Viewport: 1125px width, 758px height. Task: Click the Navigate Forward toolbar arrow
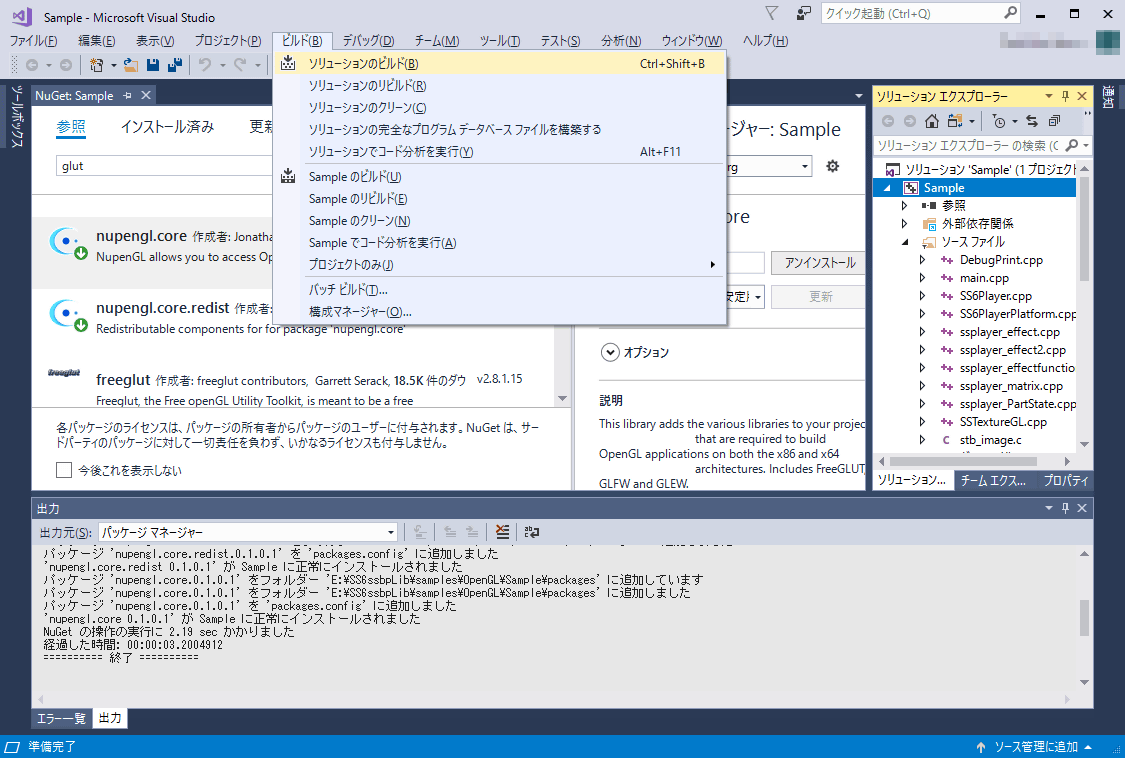pyautogui.click(x=65, y=65)
